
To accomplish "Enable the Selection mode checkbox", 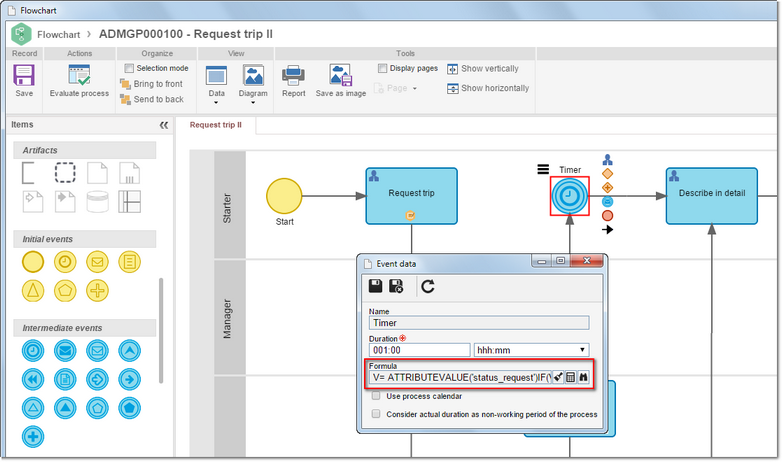I will tap(129, 68).
